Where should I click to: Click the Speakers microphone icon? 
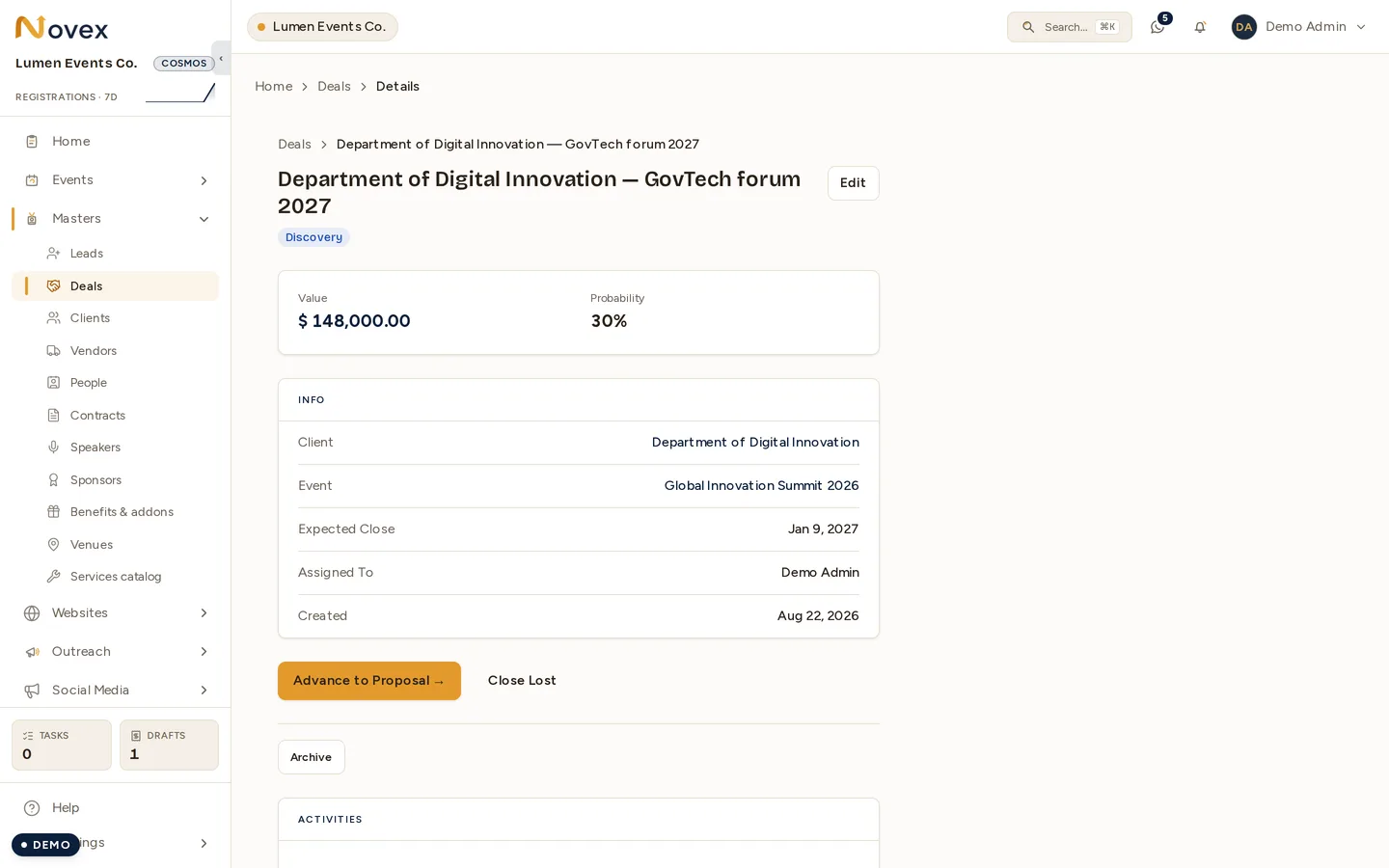[x=54, y=448]
